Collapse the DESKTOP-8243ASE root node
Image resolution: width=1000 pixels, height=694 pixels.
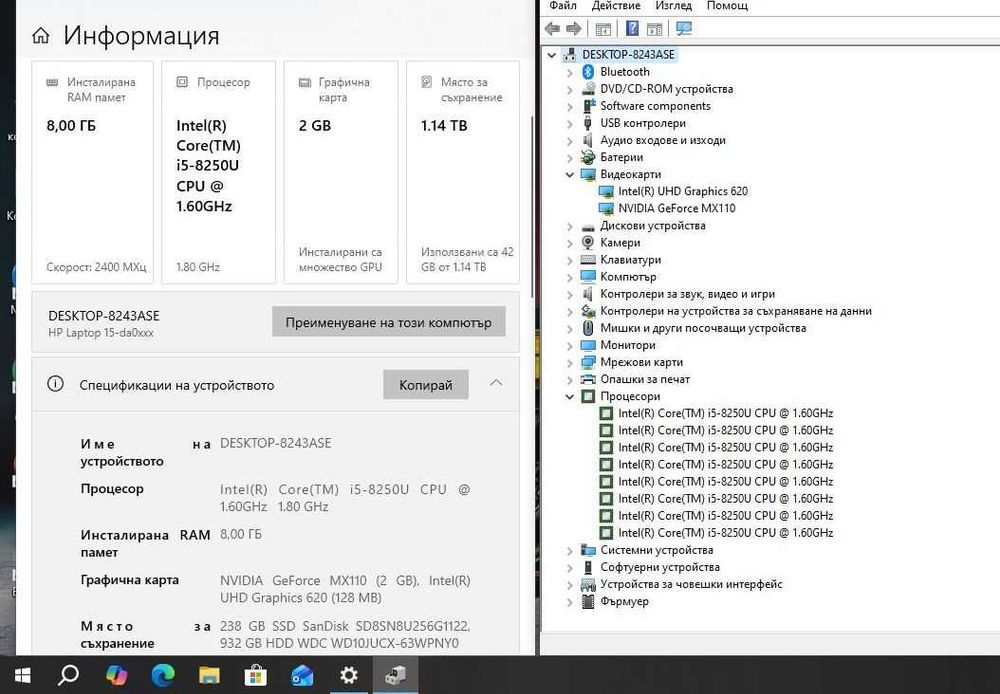552,55
